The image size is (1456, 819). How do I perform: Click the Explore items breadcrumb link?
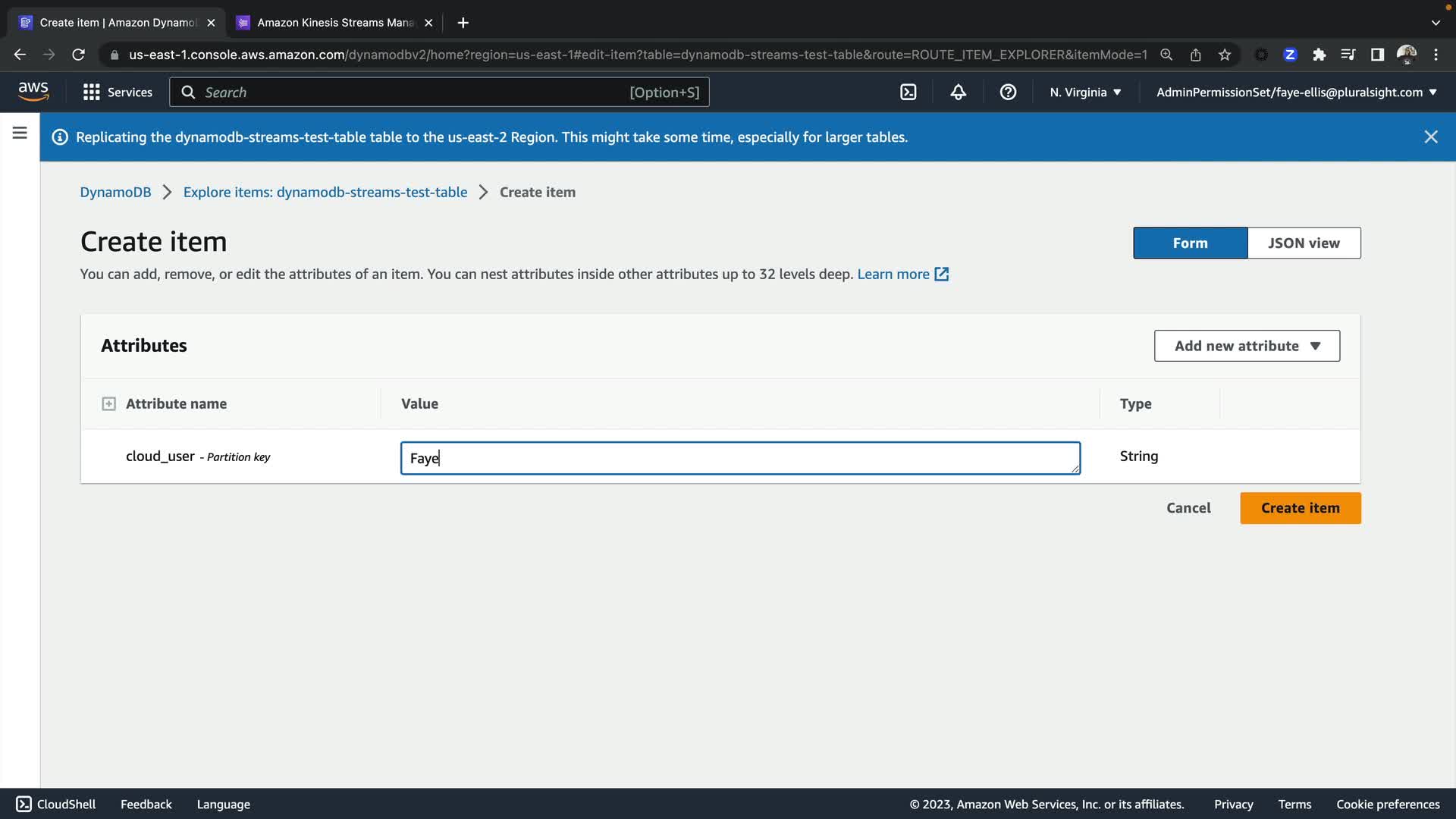[325, 192]
